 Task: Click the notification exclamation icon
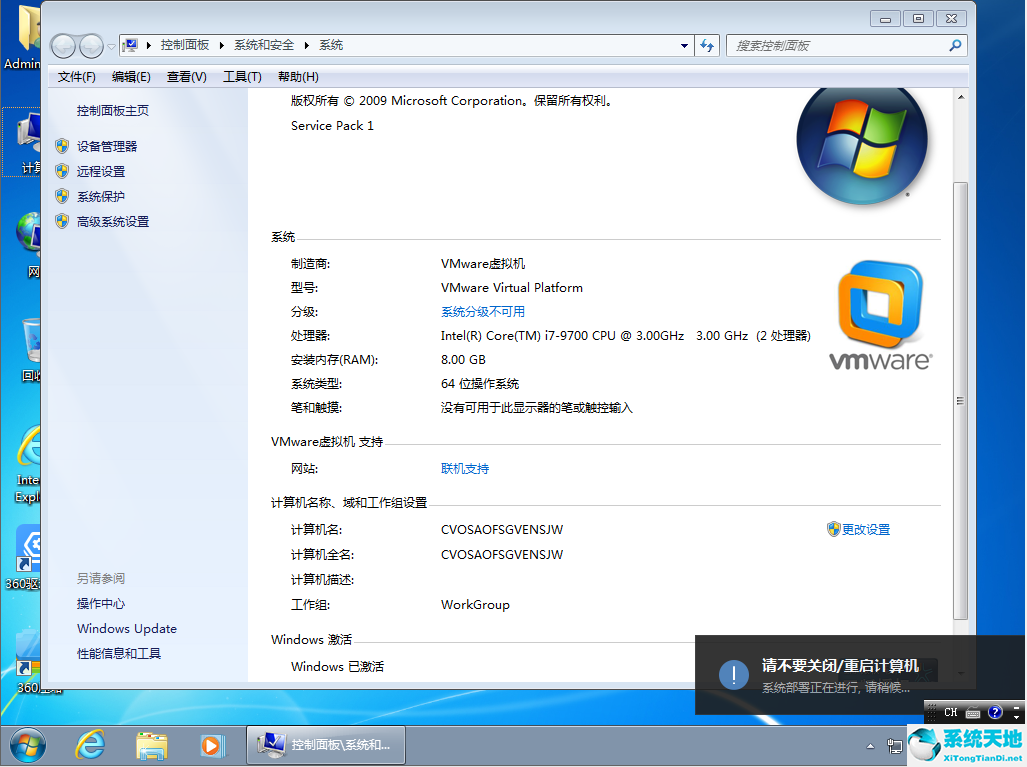[734, 675]
